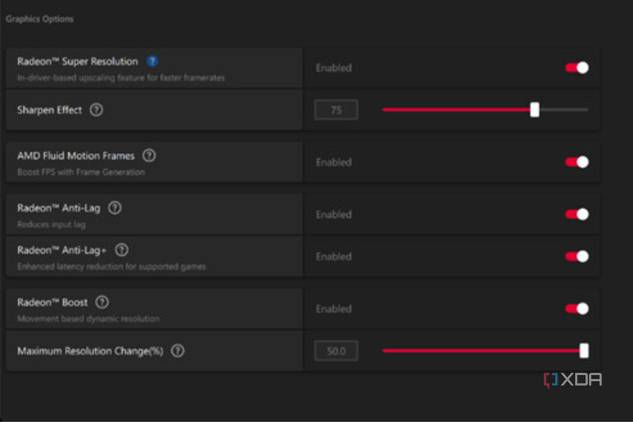The width and height of the screenshot is (633, 422).
Task: Click Enabled status beside Radeon Super Resolution
Action: point(334,68)
